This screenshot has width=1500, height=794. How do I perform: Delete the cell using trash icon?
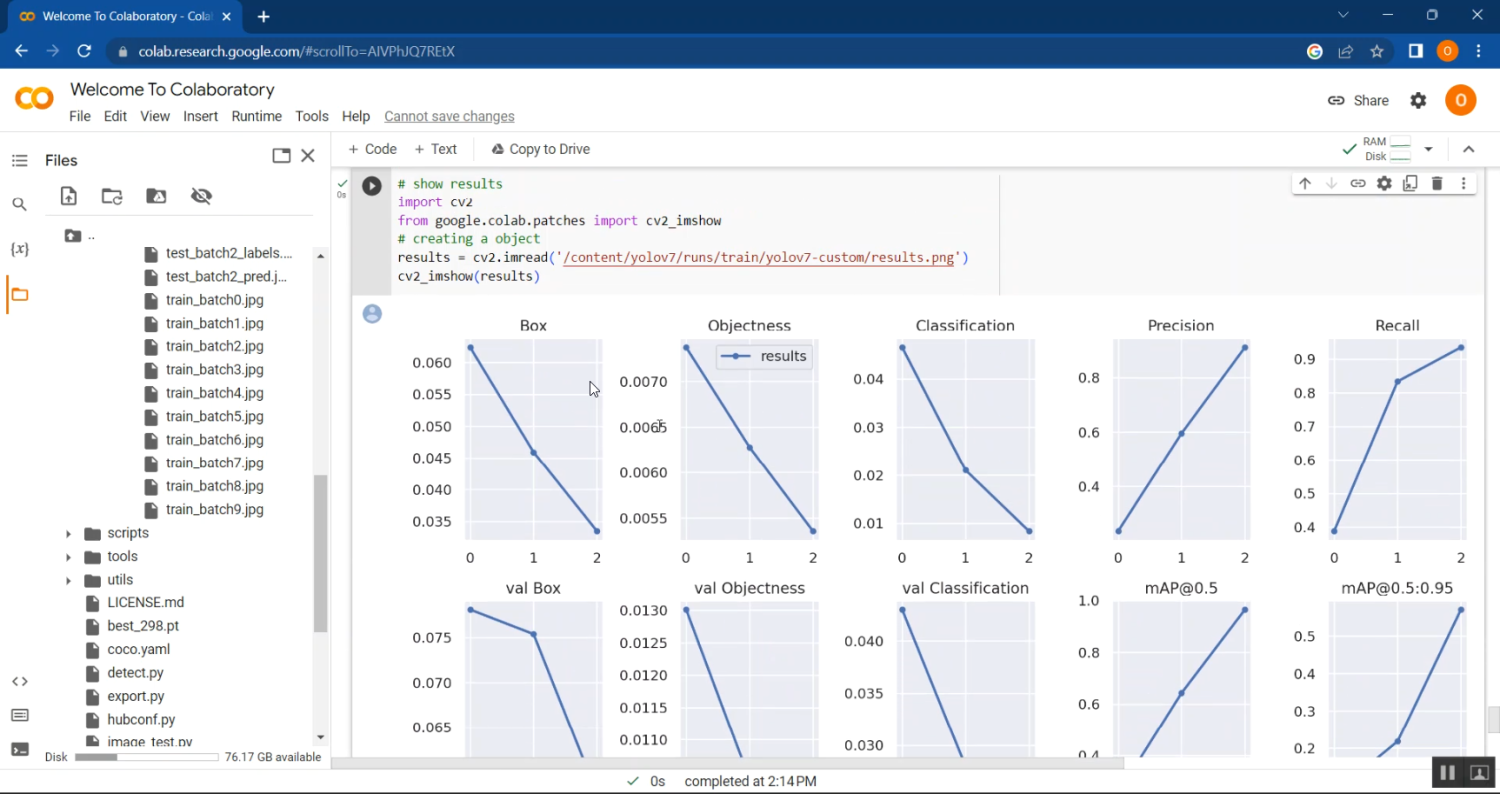(x=1437, y=183)
